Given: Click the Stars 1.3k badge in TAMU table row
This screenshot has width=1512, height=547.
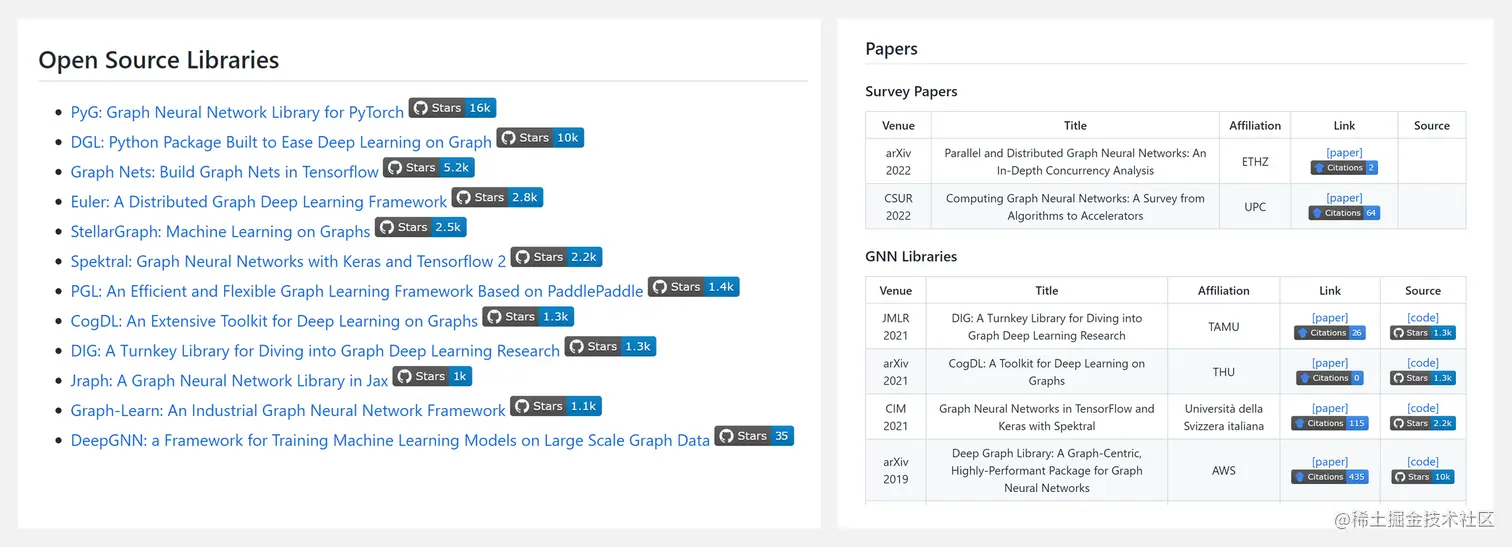Looking at the screenshot, I should [1423, 333].
